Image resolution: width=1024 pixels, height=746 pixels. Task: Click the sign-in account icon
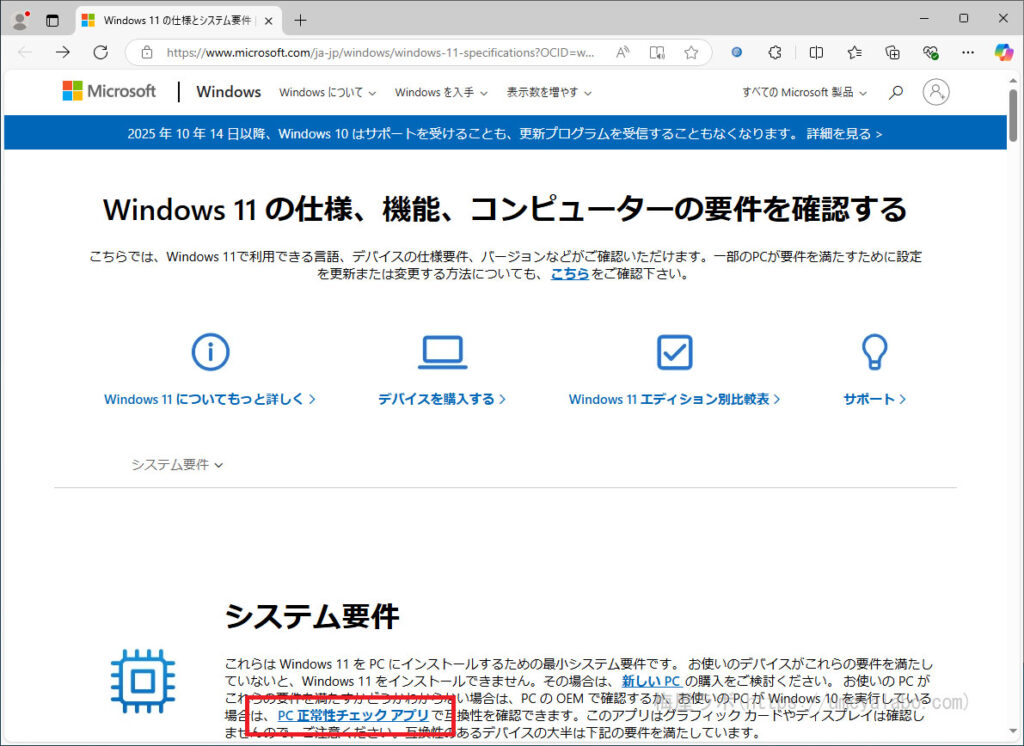pyautogui.click(x=936, y=92)
